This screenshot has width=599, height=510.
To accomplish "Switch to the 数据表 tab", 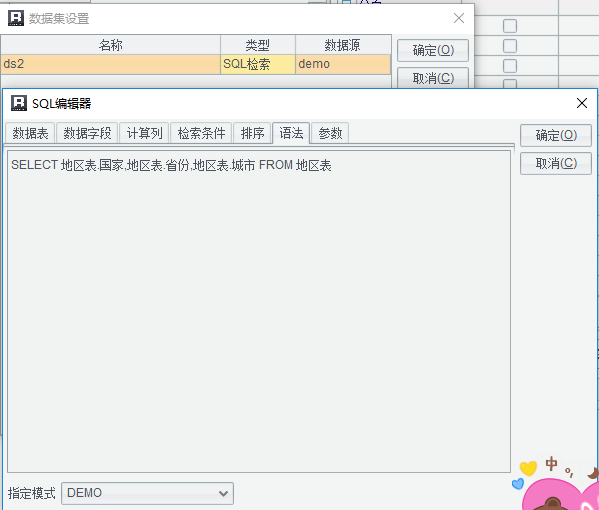I will [x=30, y=133].
